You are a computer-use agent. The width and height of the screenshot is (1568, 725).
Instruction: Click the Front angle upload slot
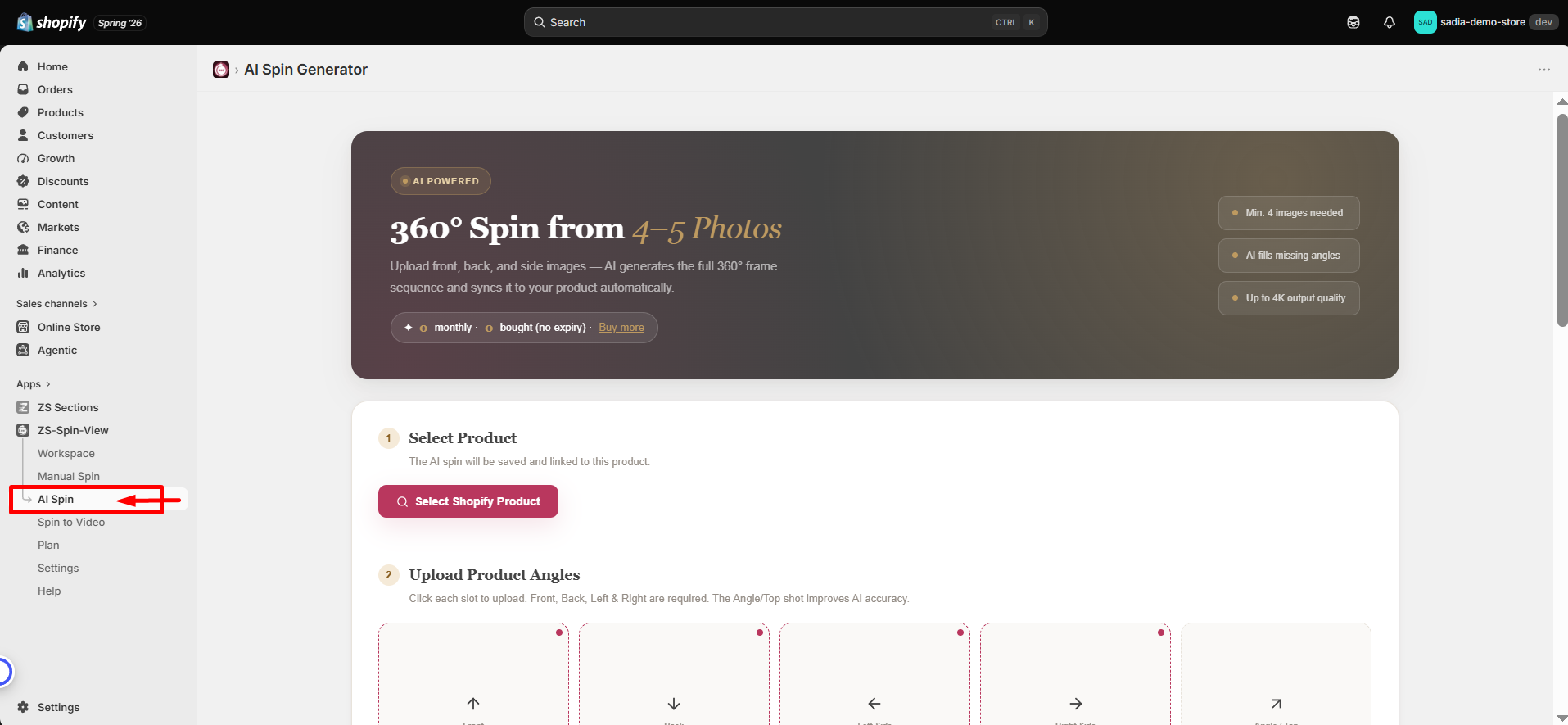click(473, 673)
